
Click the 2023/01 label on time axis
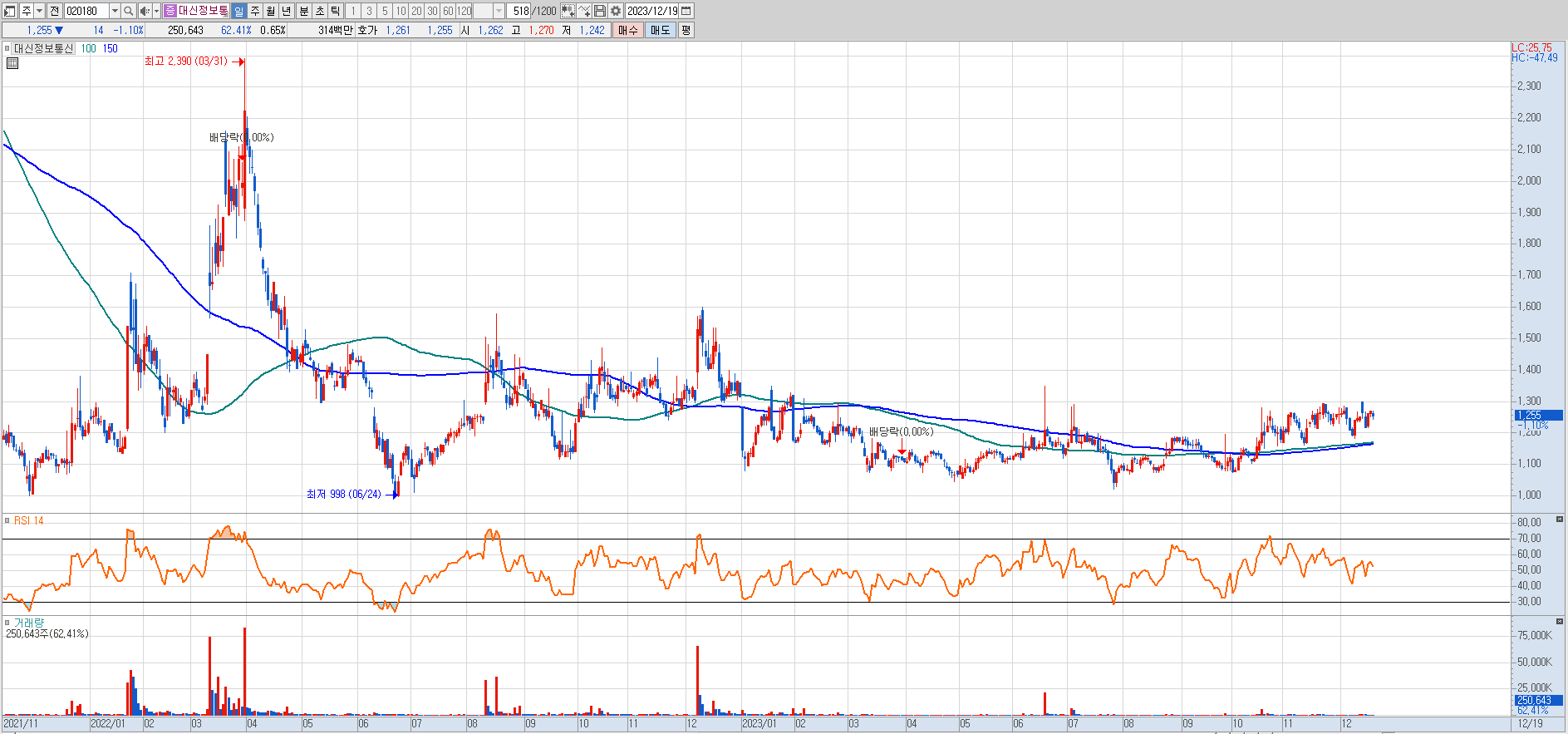759,723
